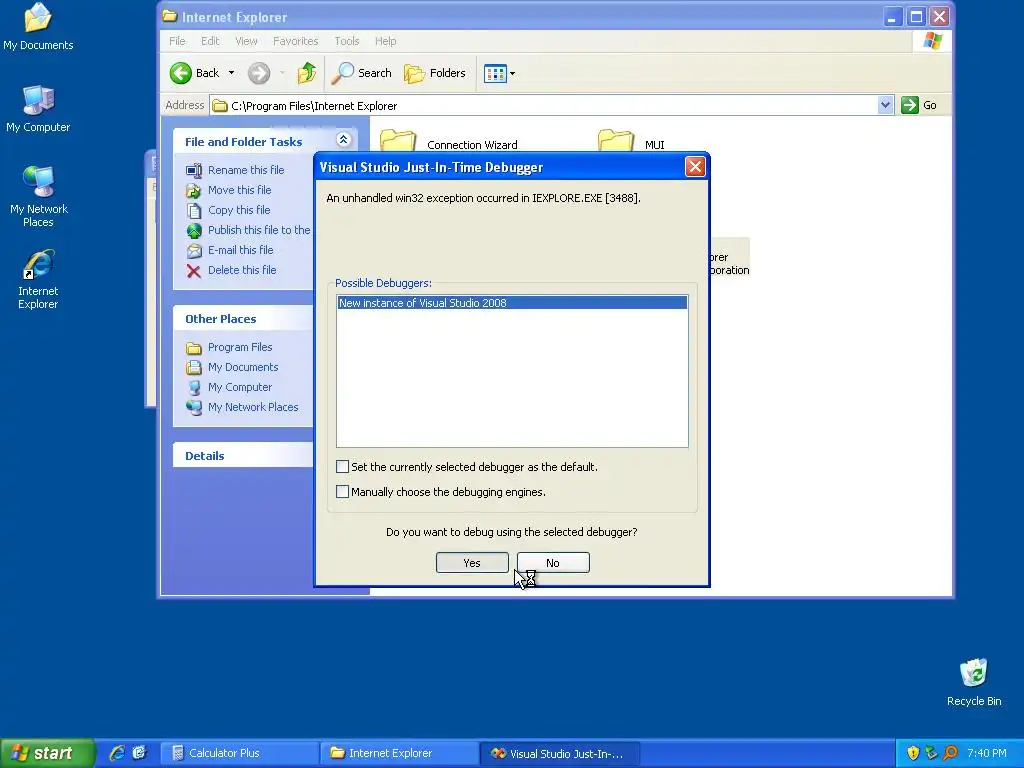The height and width of the screenshot is (768, 1024).
Task: Open the Views icon menu
Action: (x=495, y=74)
